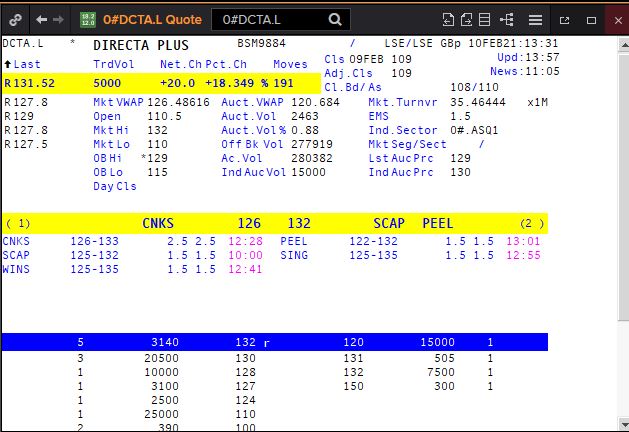Click the ask price 150
This screenshot has height=432, width=629.
[x=353, y=386]
